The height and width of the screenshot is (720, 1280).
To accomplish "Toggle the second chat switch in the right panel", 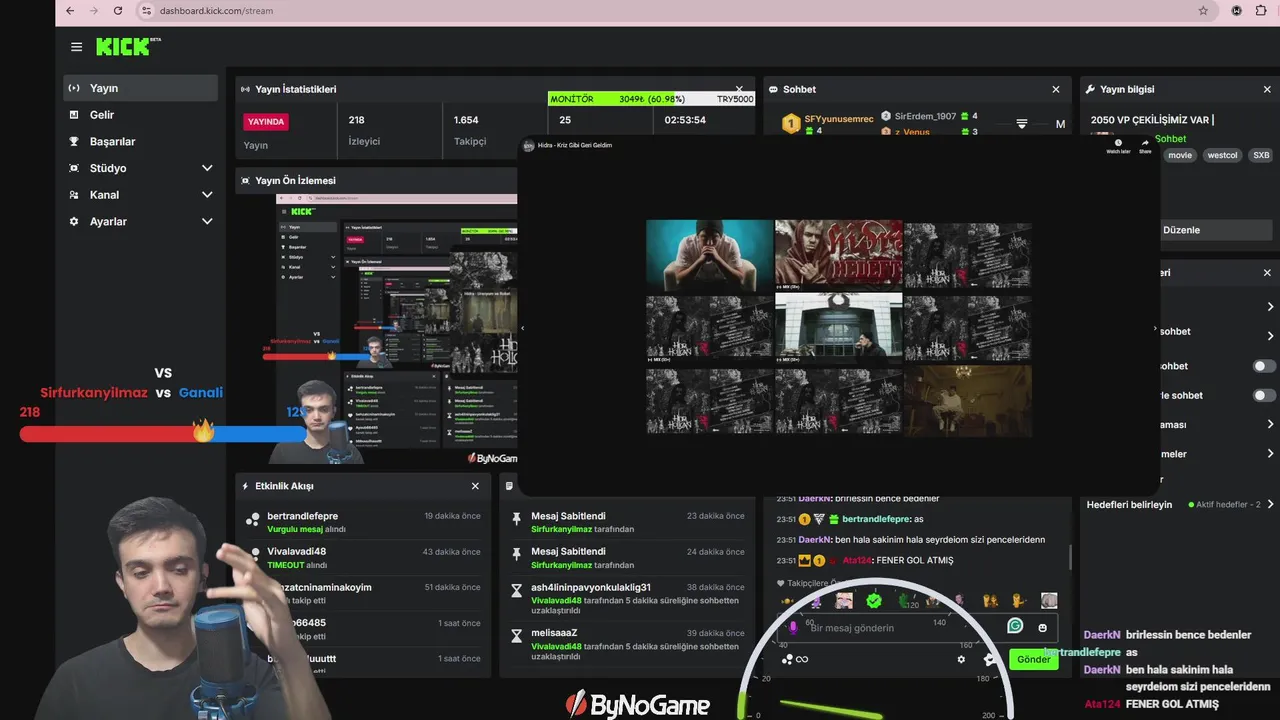I will 1264,395.
